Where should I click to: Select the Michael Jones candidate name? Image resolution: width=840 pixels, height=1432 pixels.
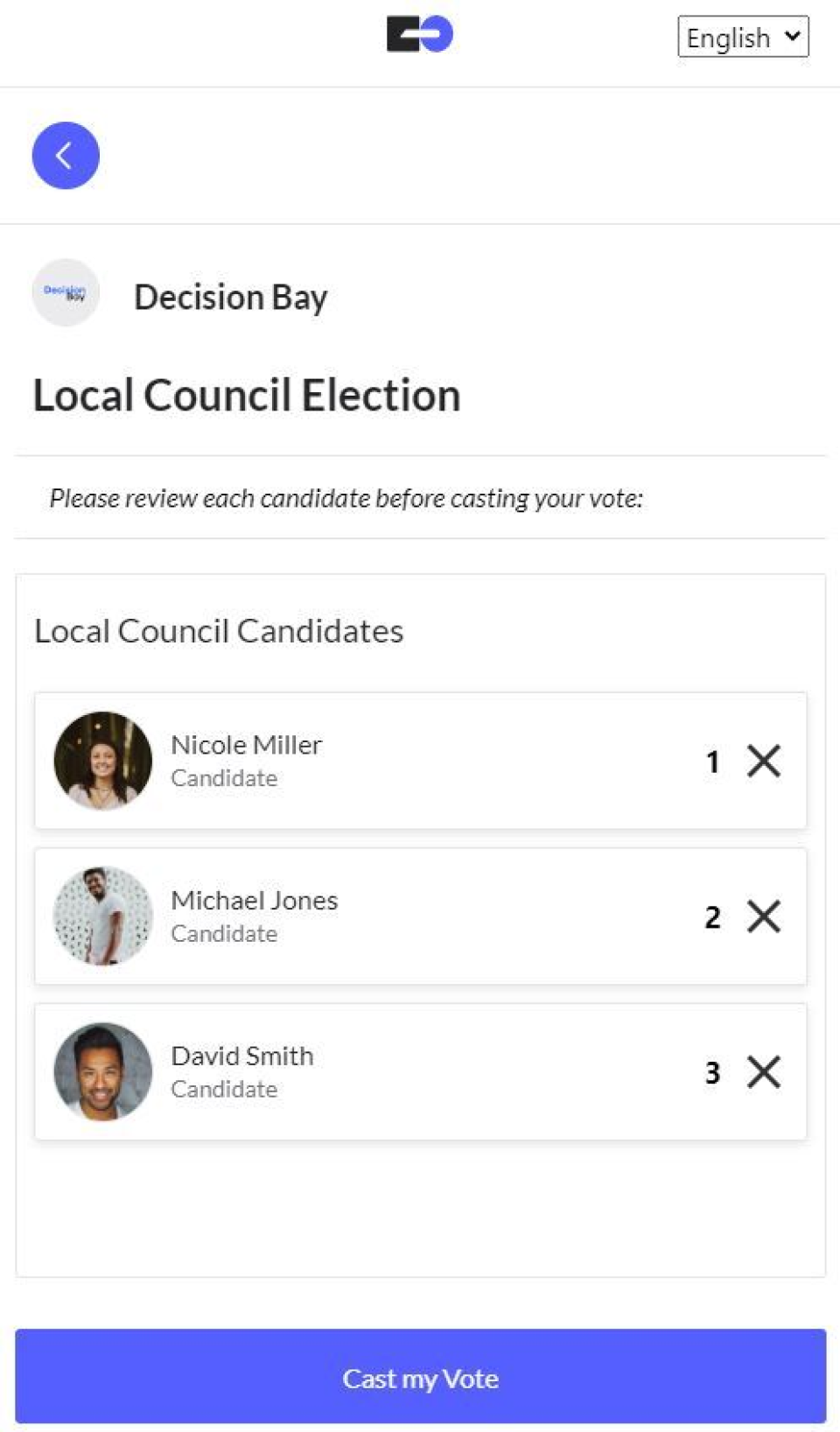[x=254, y=901]
